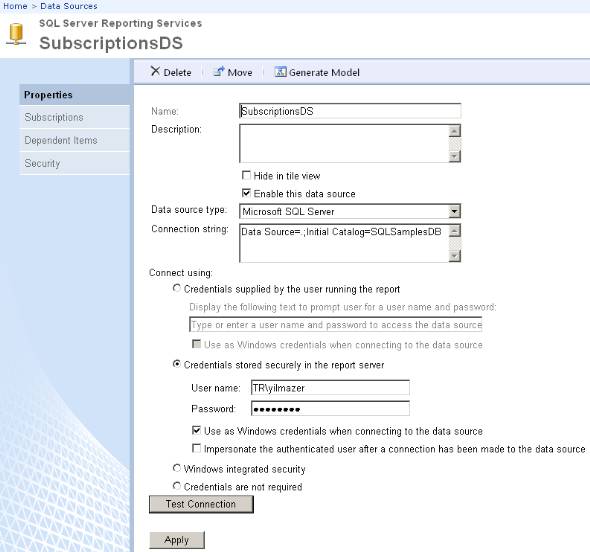Image resolution: width=590 pixels, height=552 pixels.
Task: Choose Windows integrated security option
Action: pos(176,468)
